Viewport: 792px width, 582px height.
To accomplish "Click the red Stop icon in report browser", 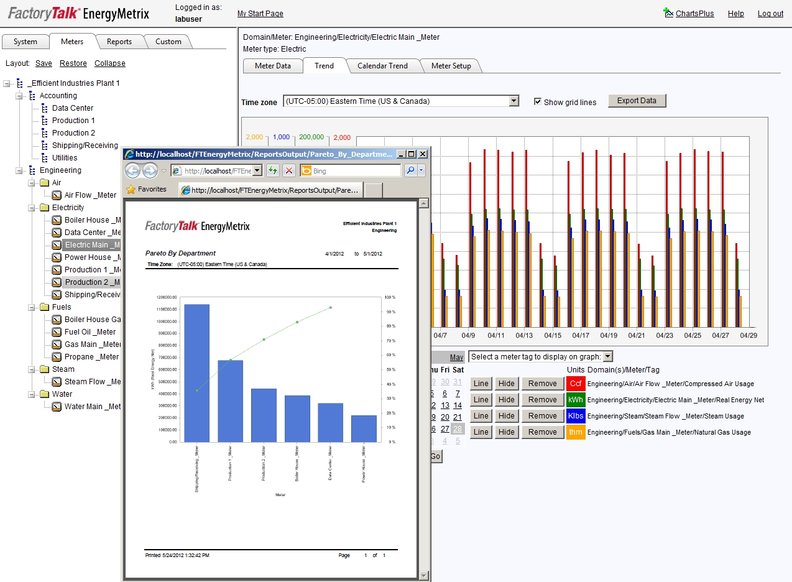I will [289, 171].
